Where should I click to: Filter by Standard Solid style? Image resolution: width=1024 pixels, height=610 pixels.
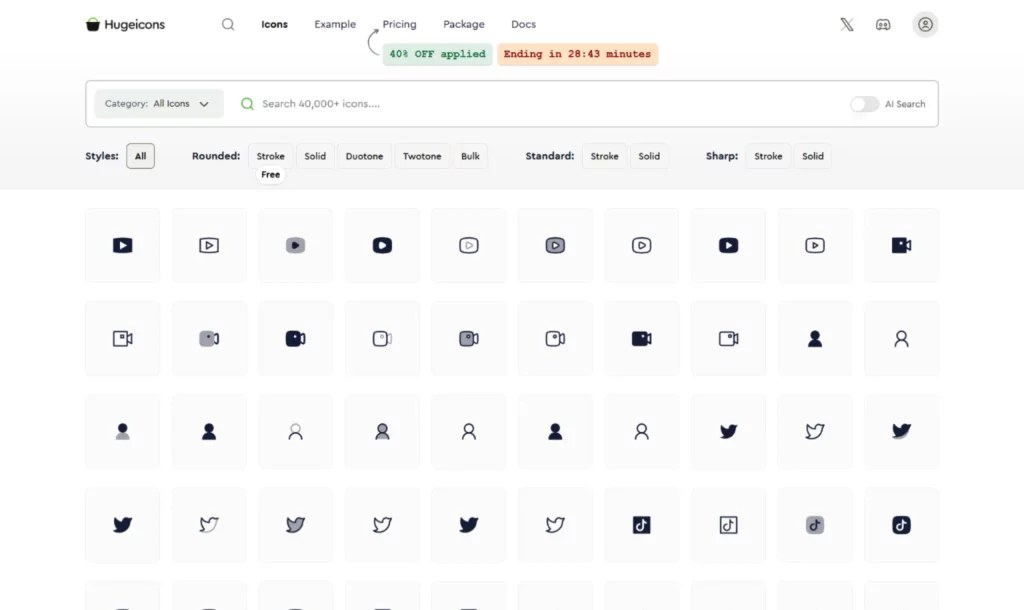(649, 156)
